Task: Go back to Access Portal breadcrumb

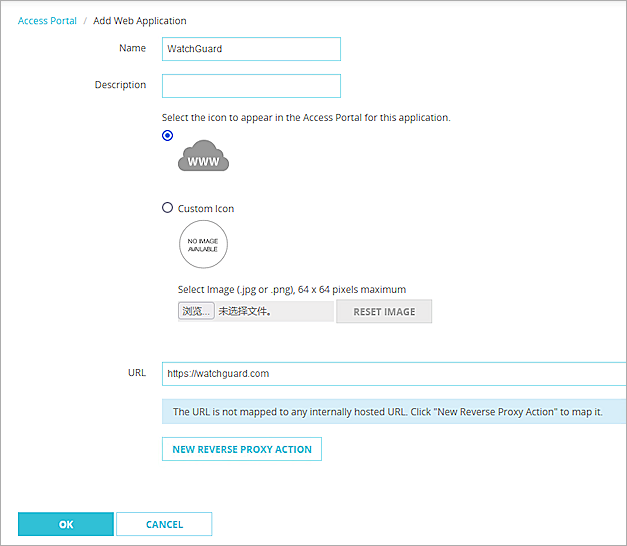Action: (x=47, y=21)
